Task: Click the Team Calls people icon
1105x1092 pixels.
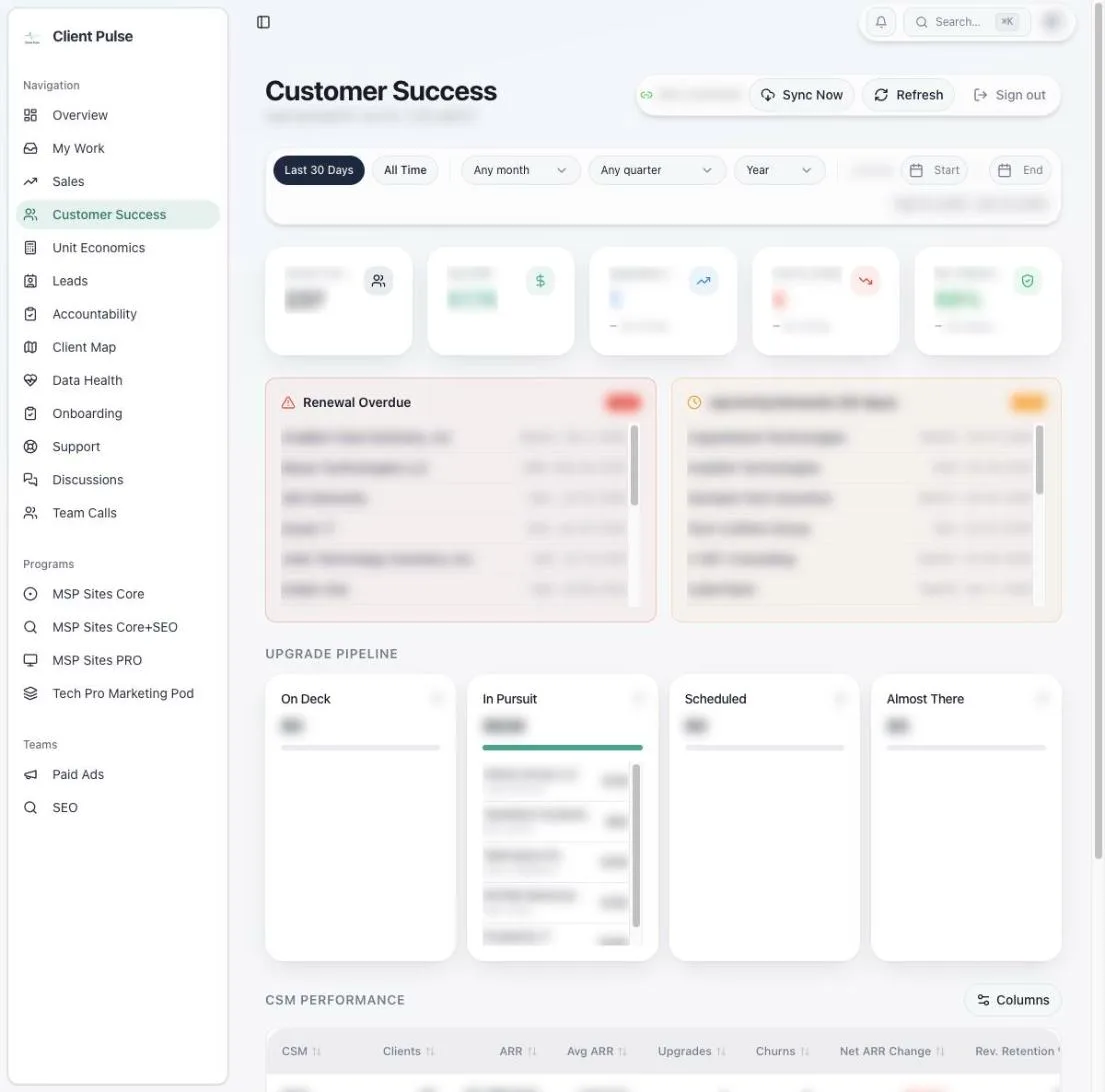Action: [x=30, y=512]
